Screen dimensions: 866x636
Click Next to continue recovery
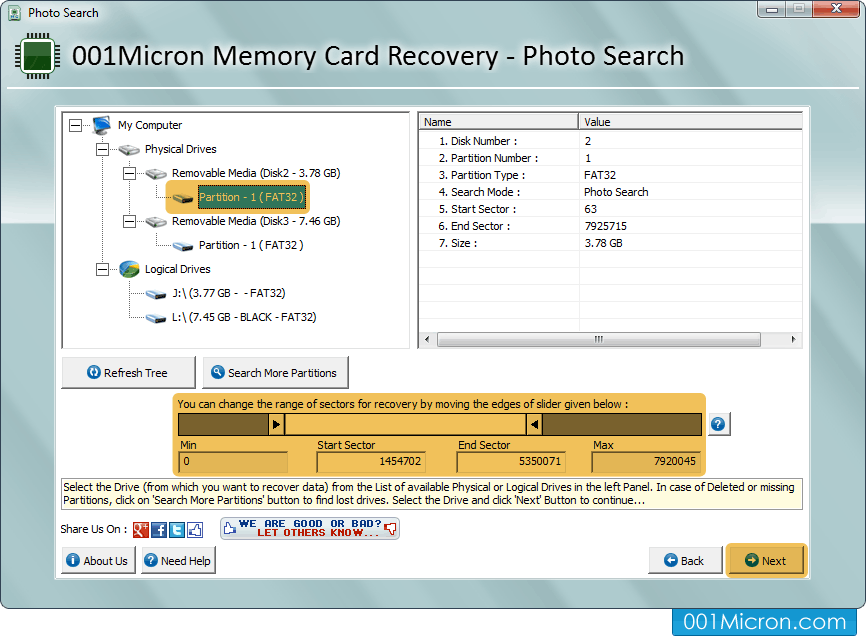pos(766,560)
